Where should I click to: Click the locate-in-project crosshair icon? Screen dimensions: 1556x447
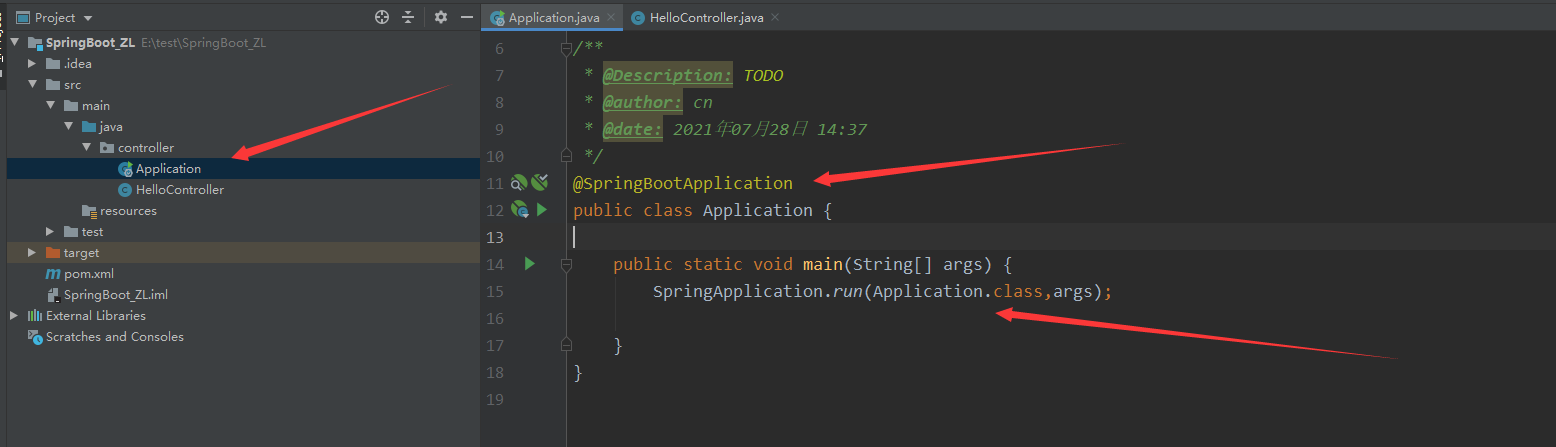tap(381, 17)
